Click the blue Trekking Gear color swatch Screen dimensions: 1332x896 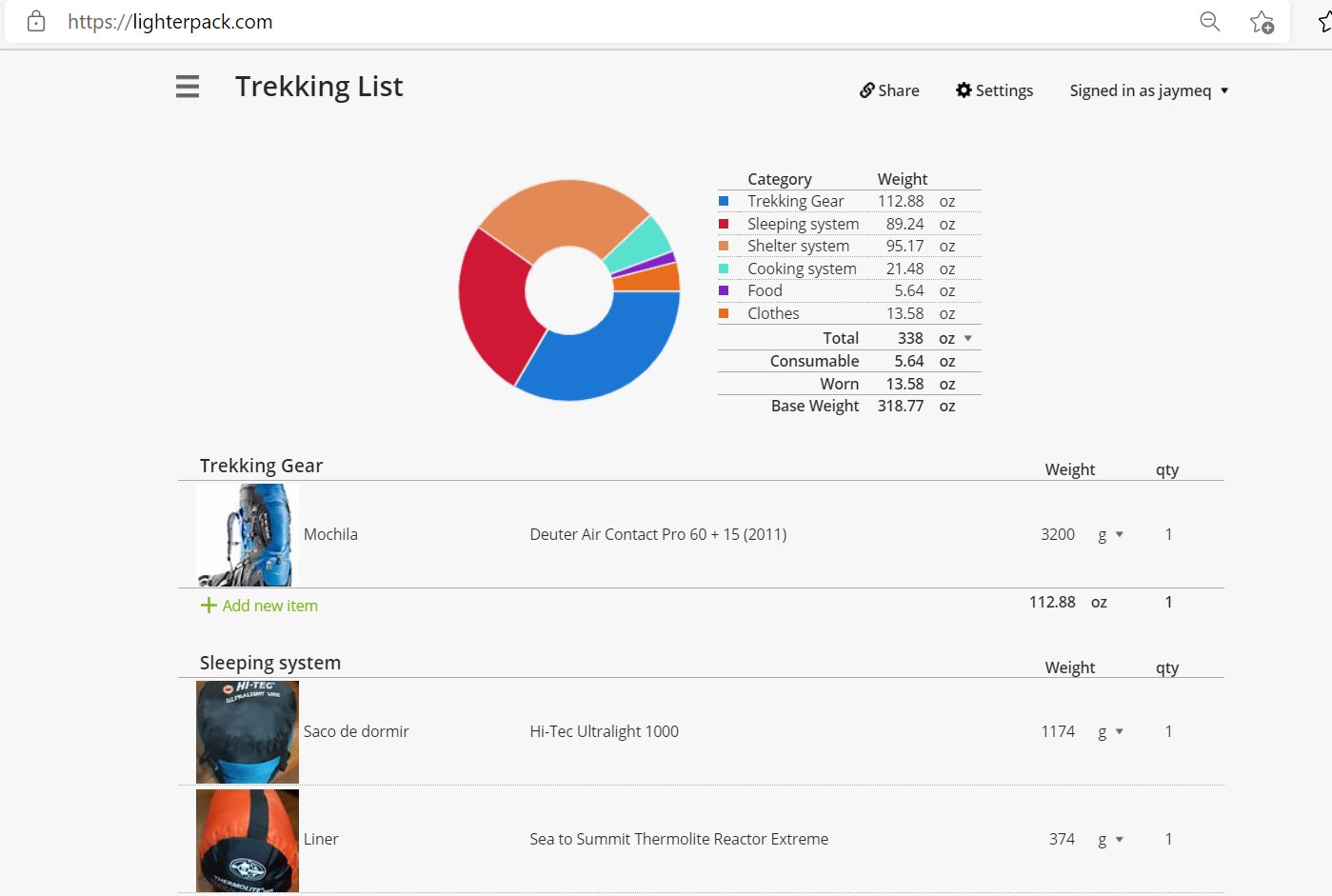click(x=724, y=201)
